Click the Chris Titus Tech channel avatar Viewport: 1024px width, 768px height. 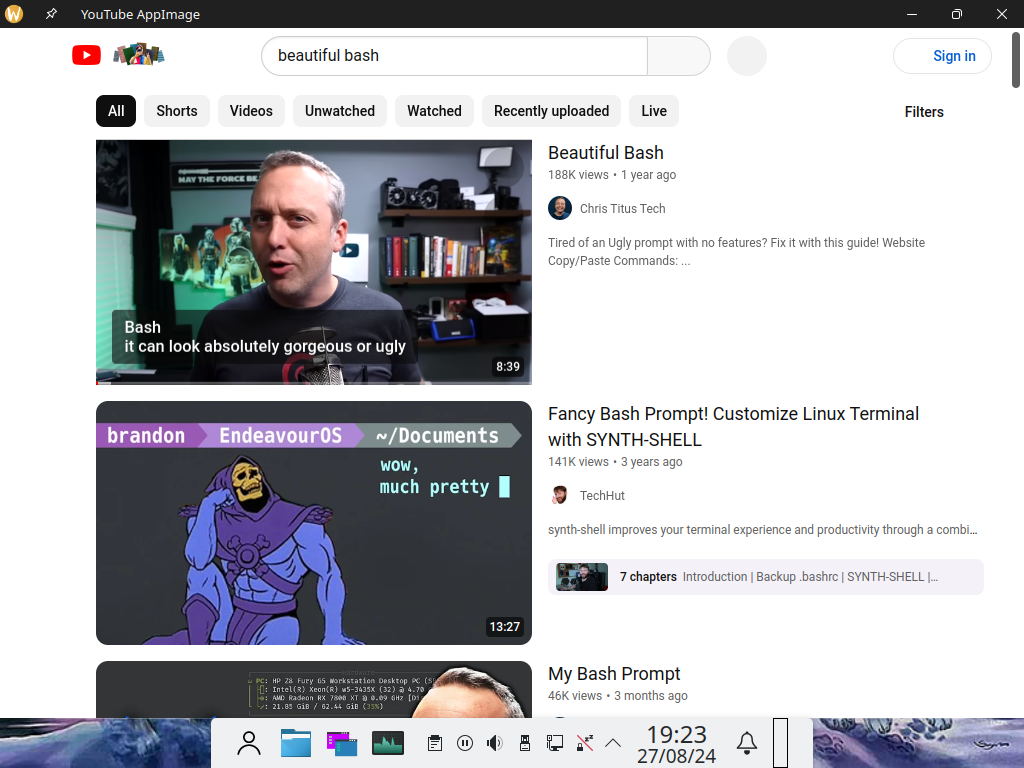coord(560,208)
